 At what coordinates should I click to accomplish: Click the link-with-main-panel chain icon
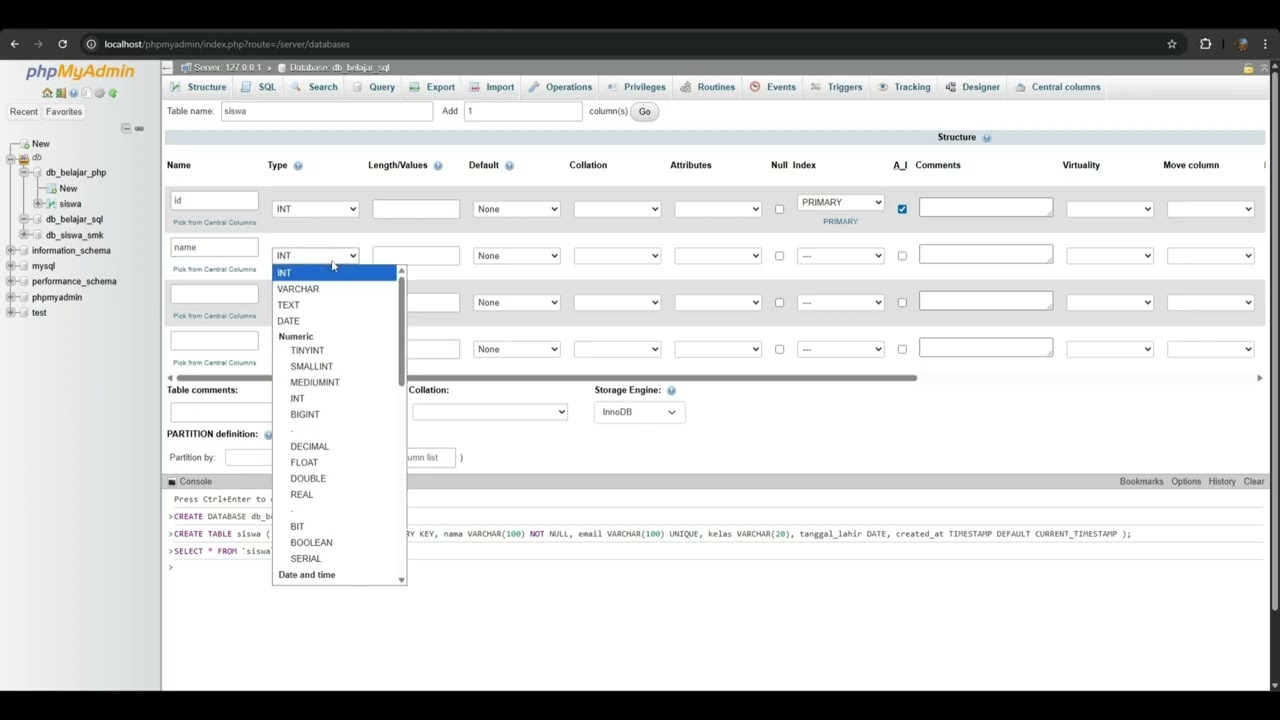pos(139,128)
